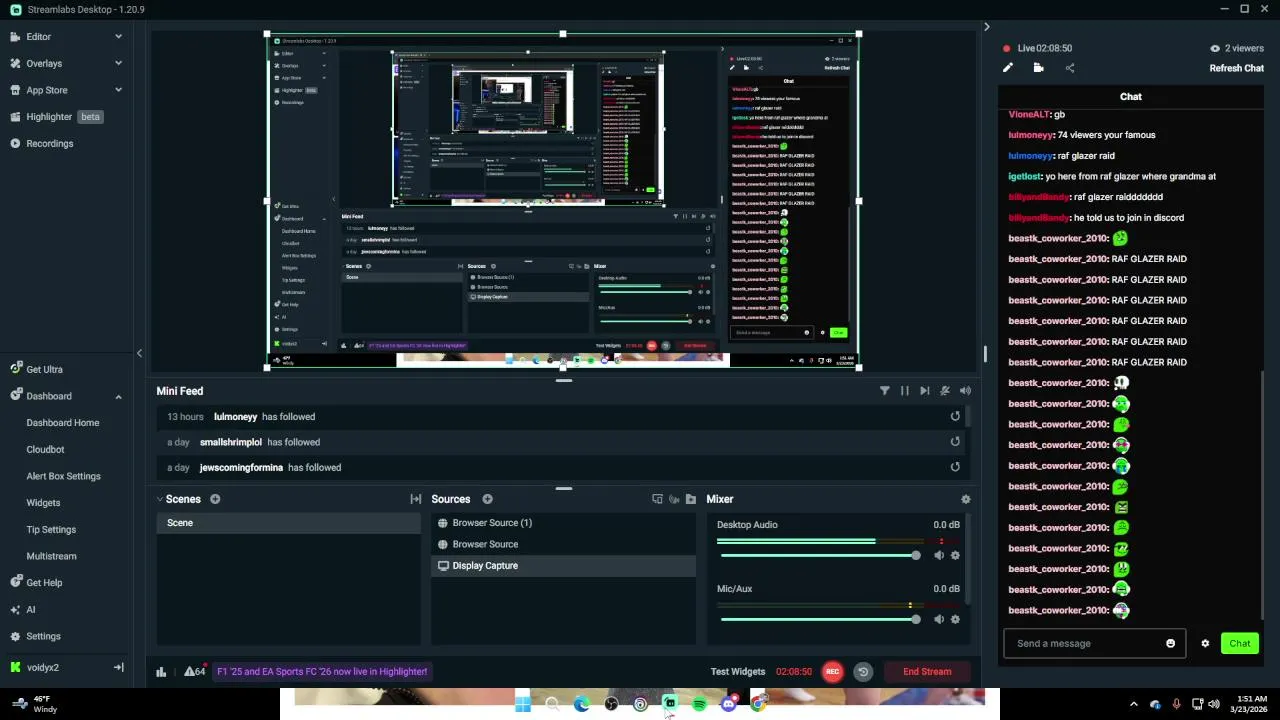Open the Refresh Chat button
Viewport: 1280px width, 720px height.
[x=1237, y=68]
